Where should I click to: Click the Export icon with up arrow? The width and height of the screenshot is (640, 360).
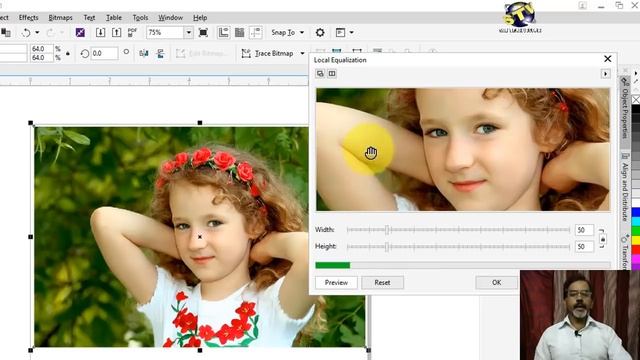click(x=116, y=33)
